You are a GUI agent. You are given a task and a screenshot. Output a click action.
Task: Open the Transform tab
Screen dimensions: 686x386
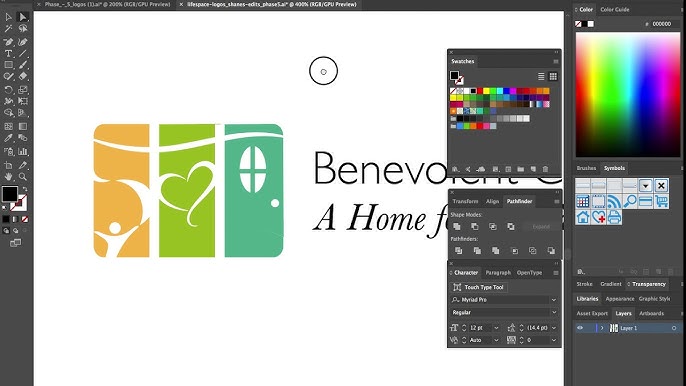465,201
